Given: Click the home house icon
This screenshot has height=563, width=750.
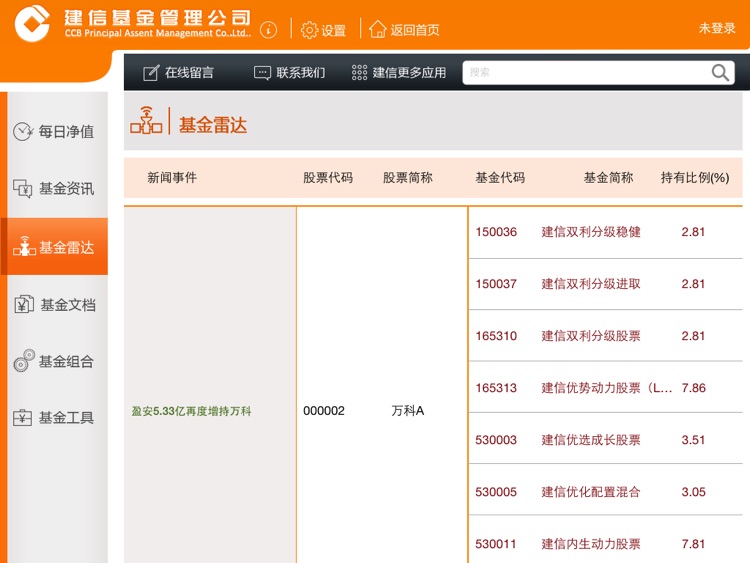Looking at the screenshot, I should 377,30.
